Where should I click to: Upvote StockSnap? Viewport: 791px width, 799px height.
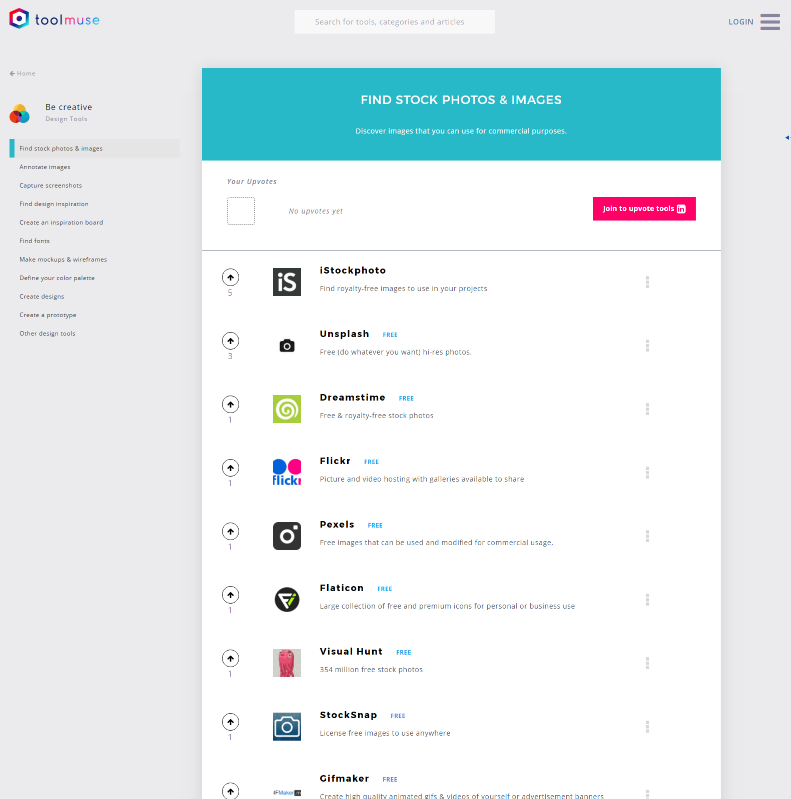[x=230, y=722]
